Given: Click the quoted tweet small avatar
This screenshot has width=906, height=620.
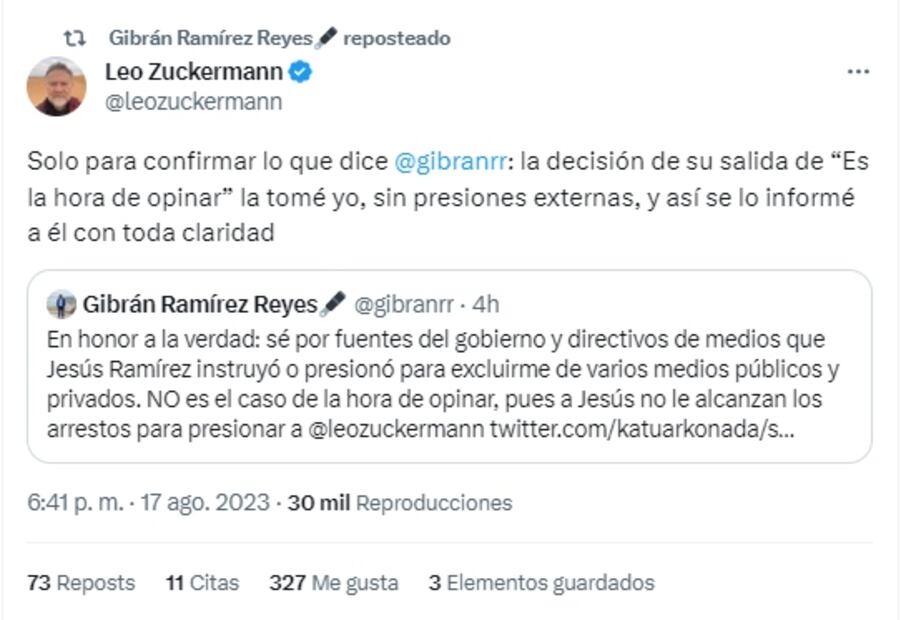Looking at the screenshot, I should [x=61, y=304].
